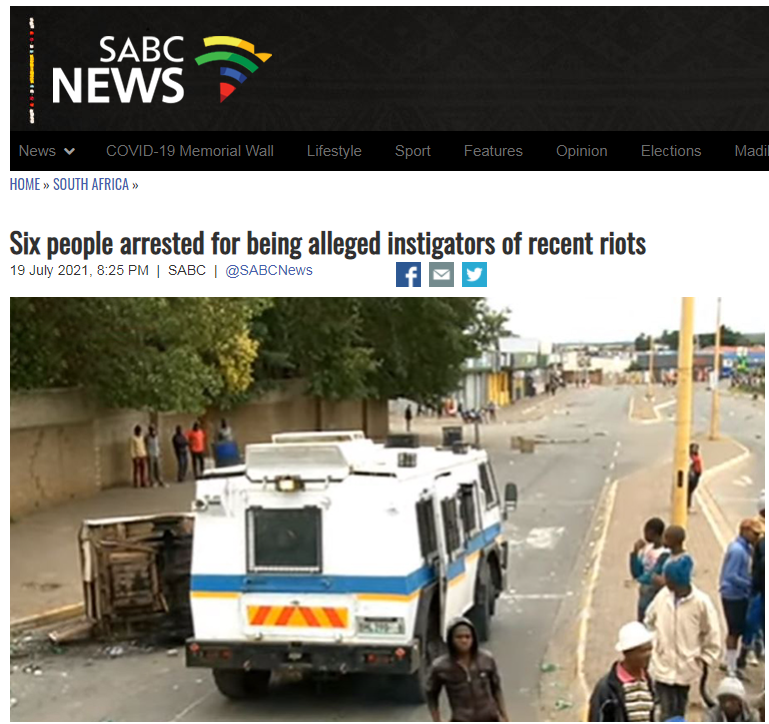
Task: Navigate to Elections section
Action: (x=671, y=151)
